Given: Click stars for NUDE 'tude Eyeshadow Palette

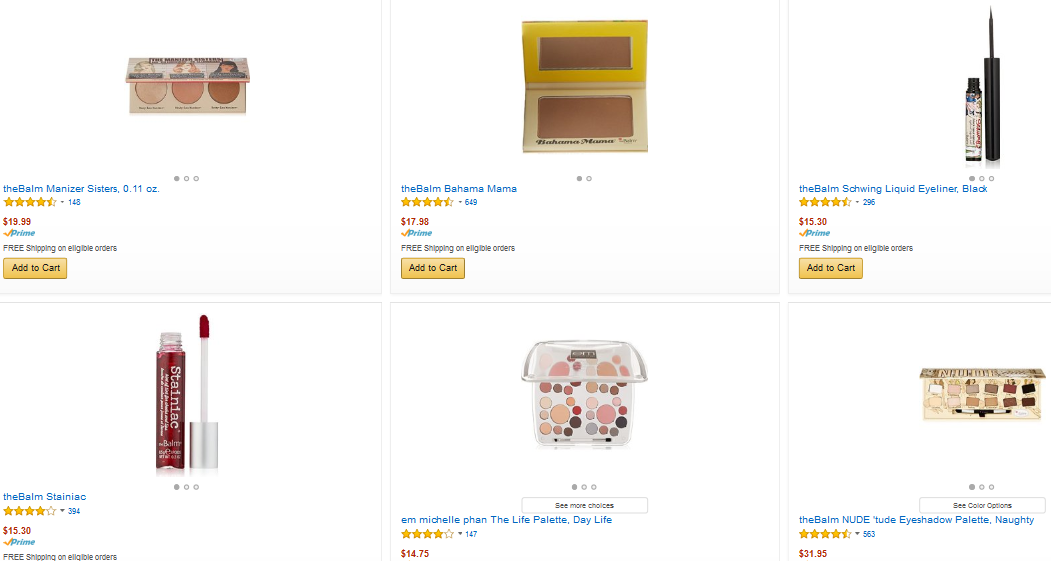Looking at the screenshot, I should 826,534.
